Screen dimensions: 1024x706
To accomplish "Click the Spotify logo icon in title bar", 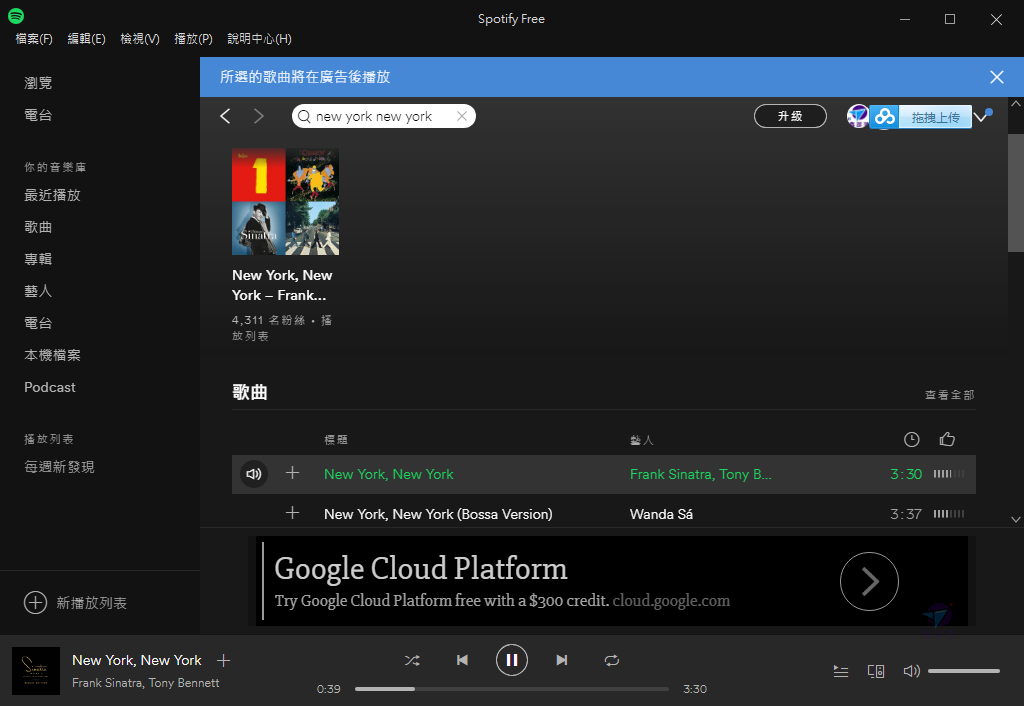I will coord(16,16).
